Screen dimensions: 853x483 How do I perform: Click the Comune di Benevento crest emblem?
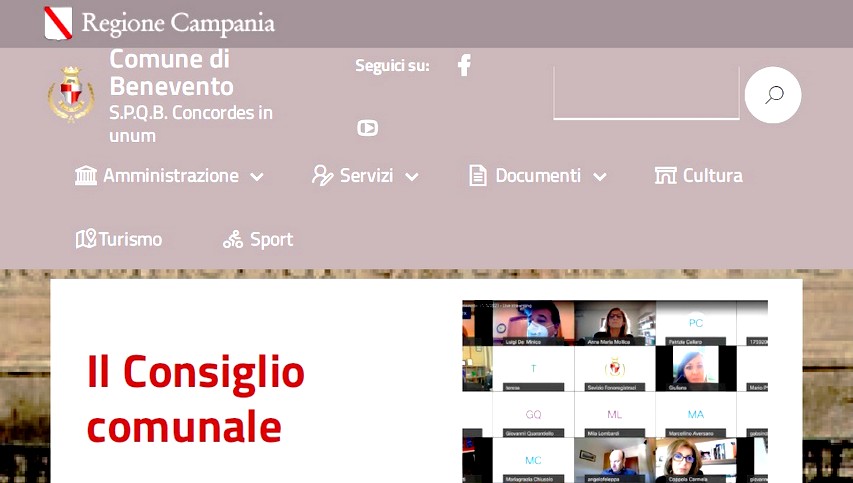[71, 95]
